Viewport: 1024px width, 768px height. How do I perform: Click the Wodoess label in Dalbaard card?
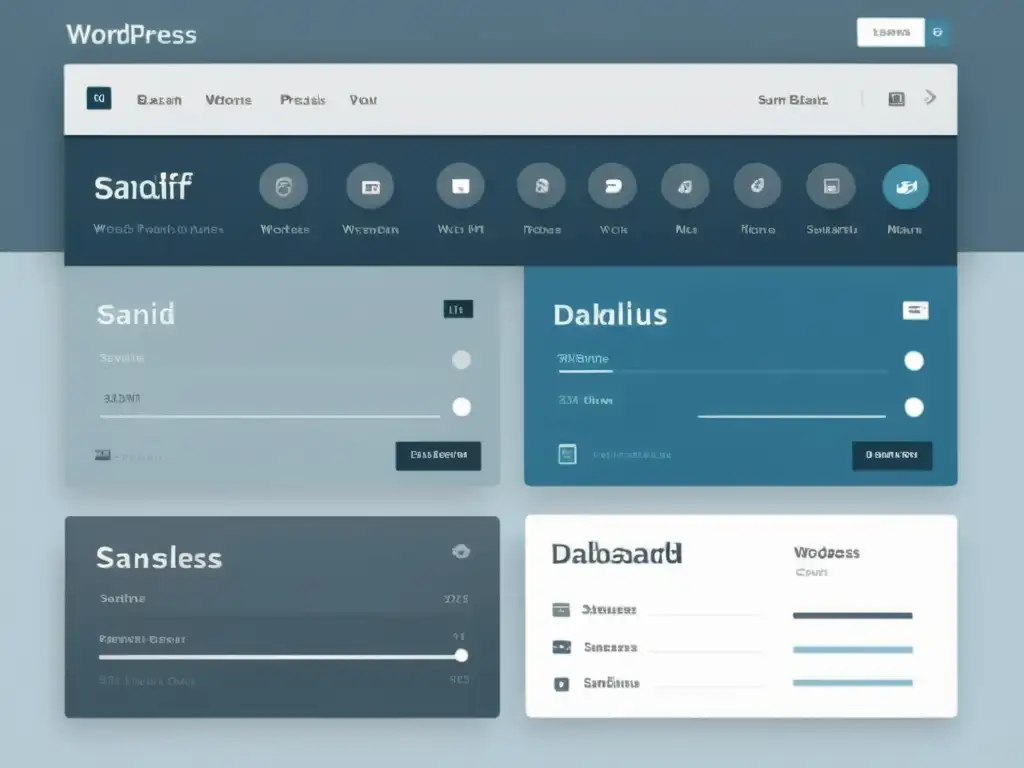point(827,552)
